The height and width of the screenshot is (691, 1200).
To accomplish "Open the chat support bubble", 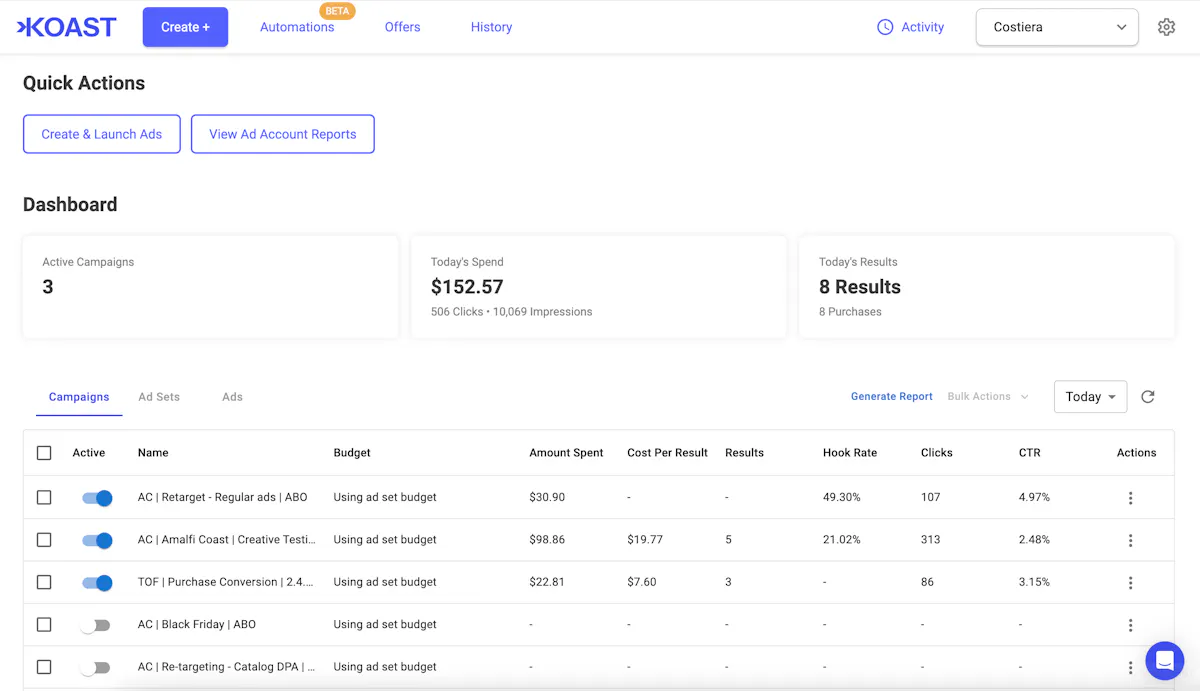I will [1164, 661].
